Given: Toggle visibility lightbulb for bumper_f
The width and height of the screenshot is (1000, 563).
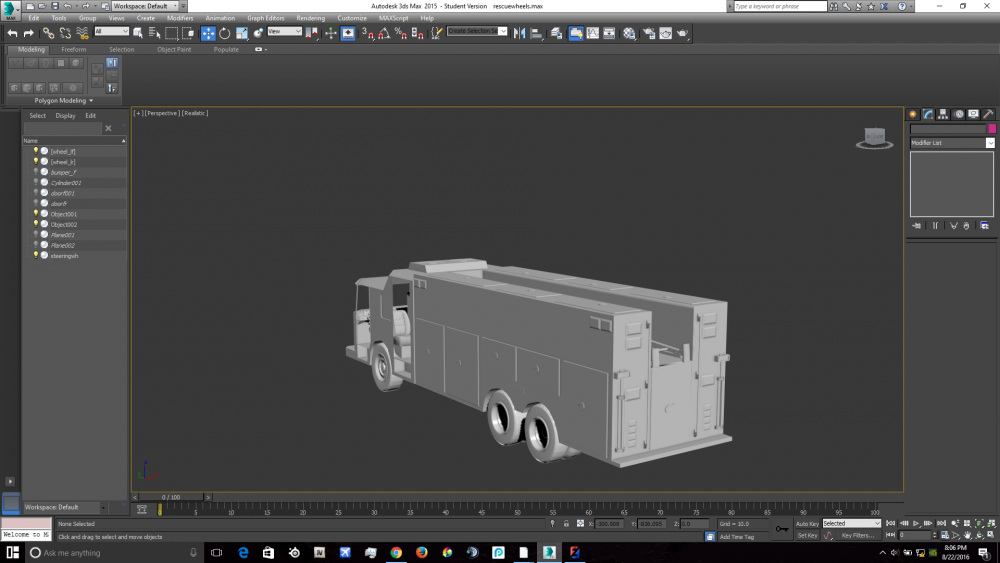Looking at the screenshot, I should (x=36, y=172).
